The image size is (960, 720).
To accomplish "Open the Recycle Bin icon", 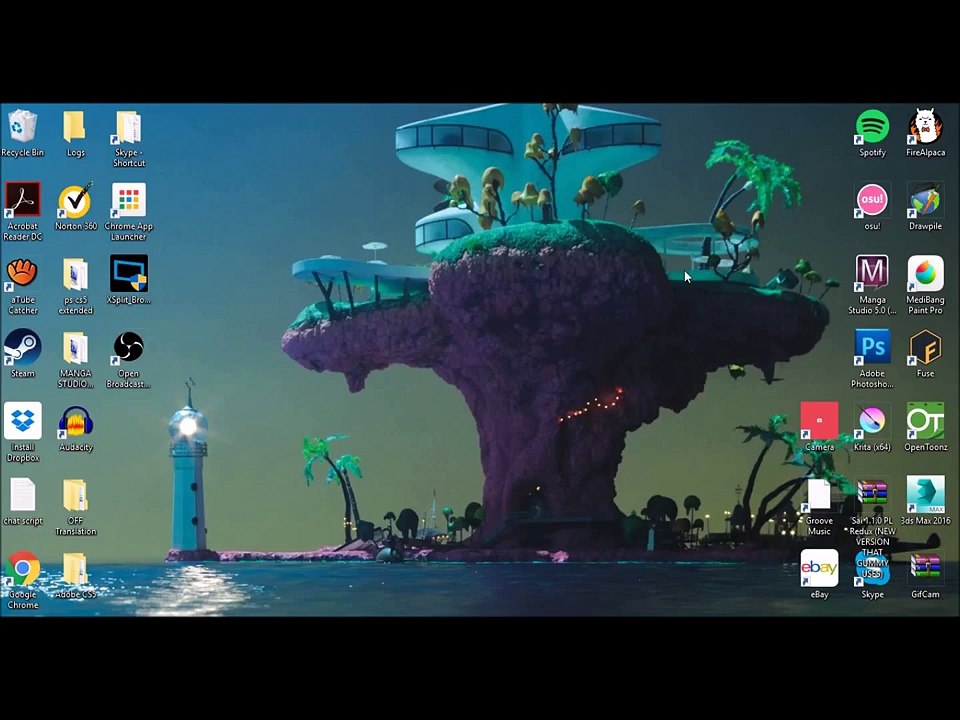I will tap(23, 126).
